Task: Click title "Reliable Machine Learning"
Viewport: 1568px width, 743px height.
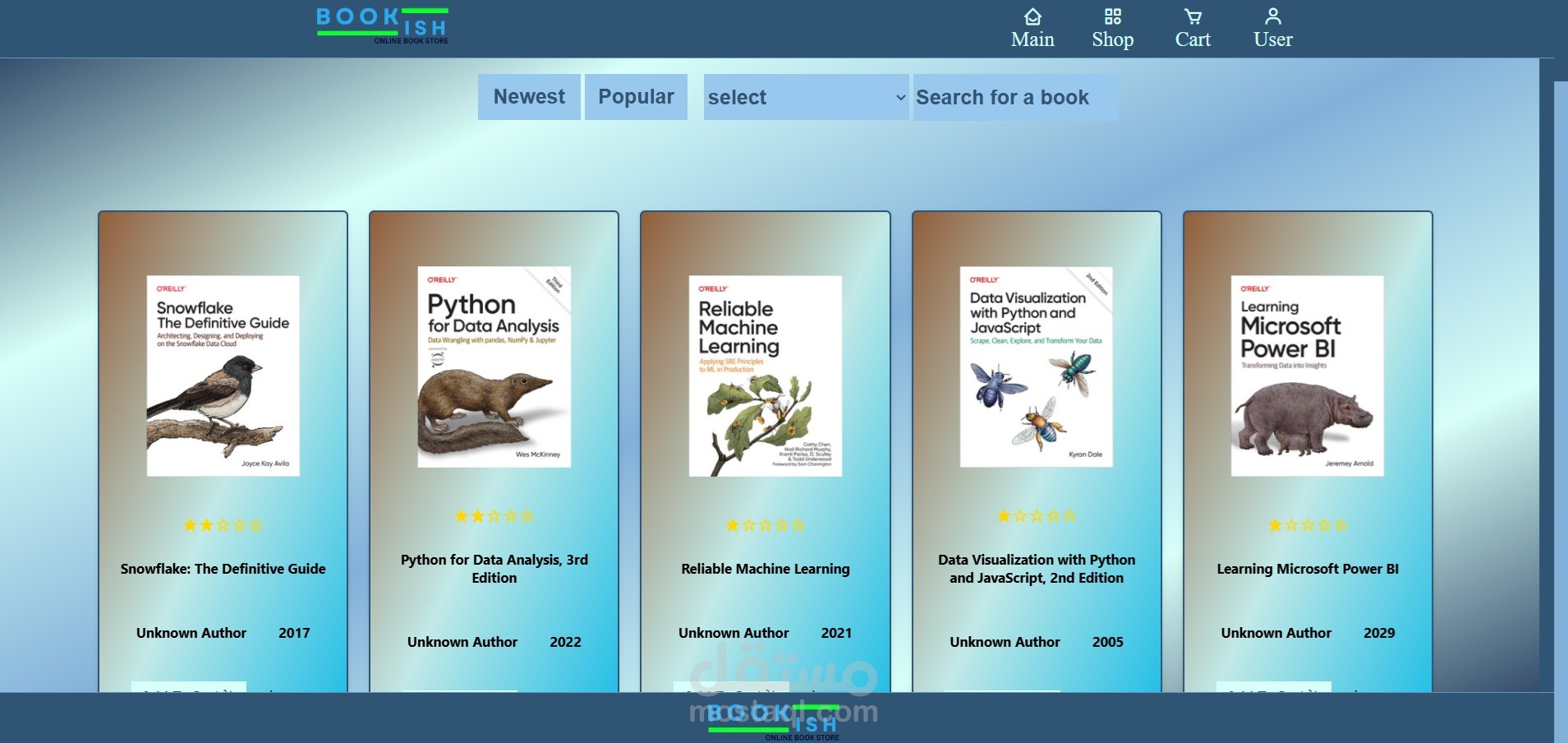Action: point(766,569)
